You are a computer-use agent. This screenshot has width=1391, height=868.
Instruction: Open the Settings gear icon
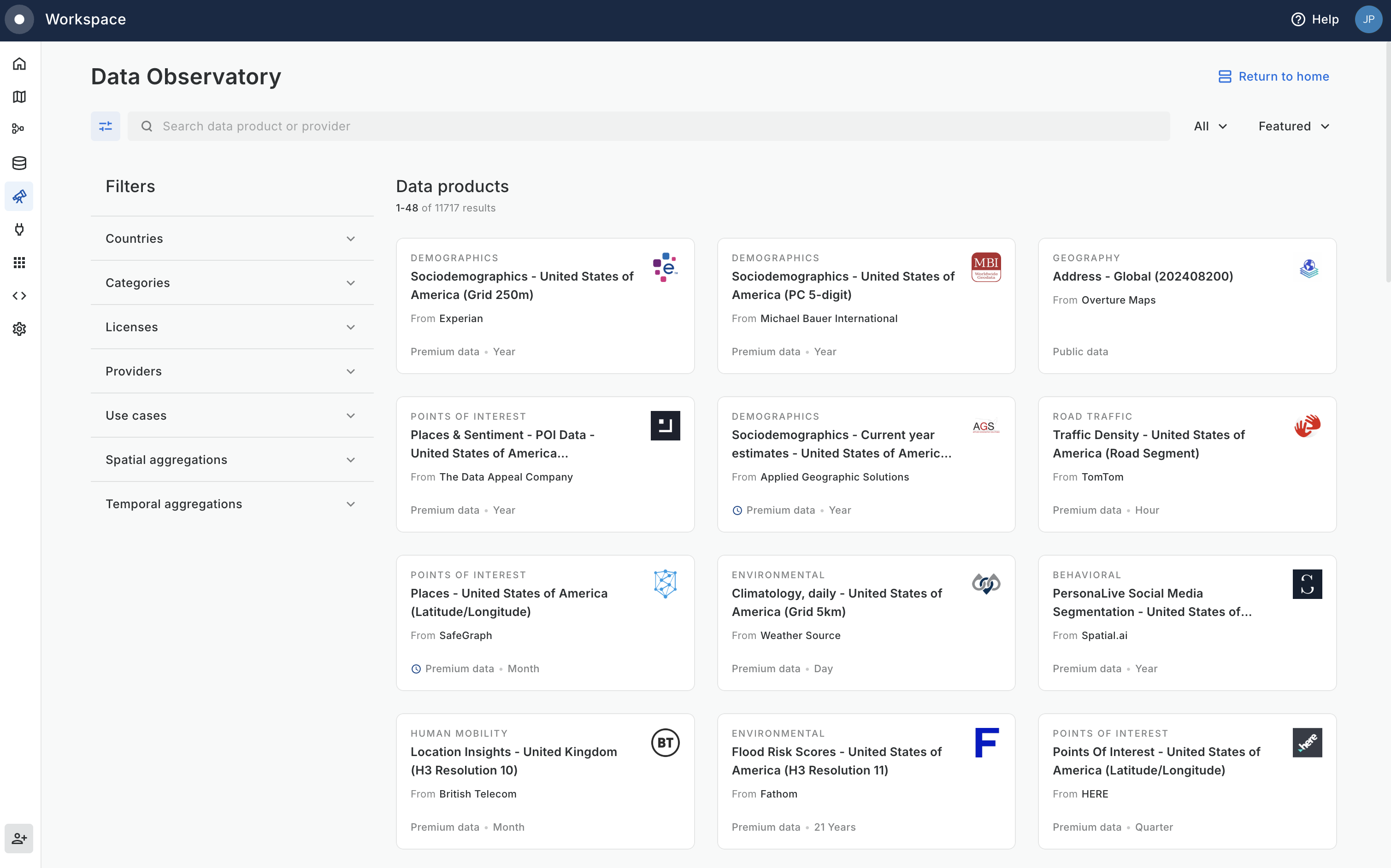pyautogui.click(x=19, y=329)
